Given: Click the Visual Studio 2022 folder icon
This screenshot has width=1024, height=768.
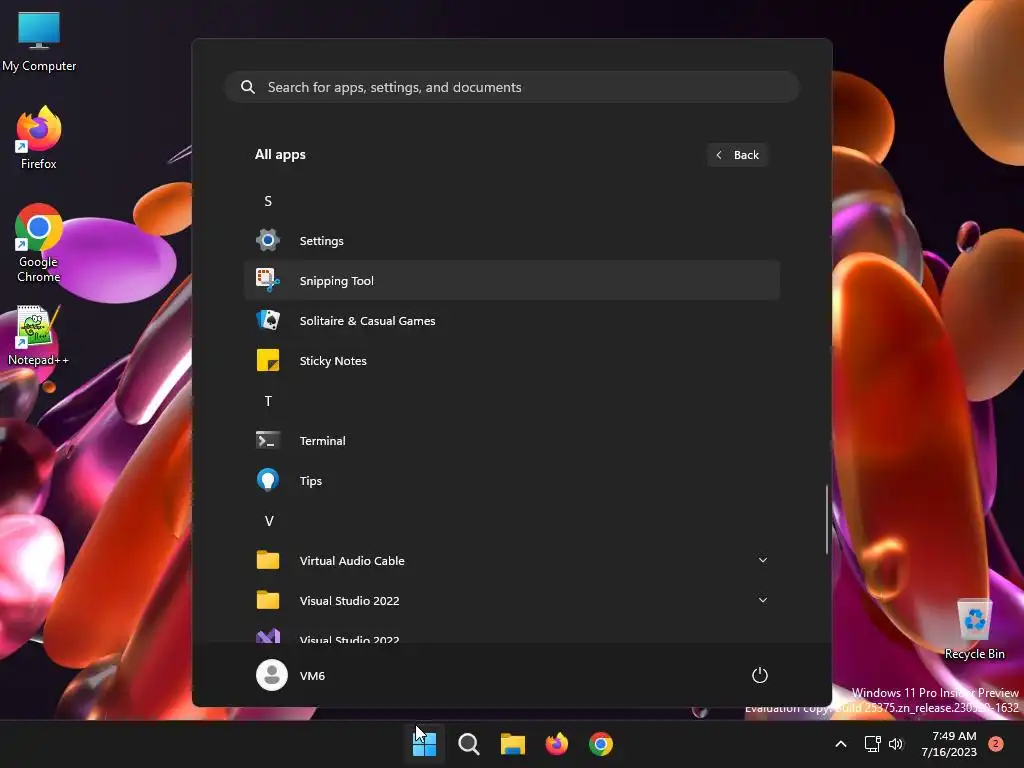Looking at the screenshot, I should click(268, 600).
